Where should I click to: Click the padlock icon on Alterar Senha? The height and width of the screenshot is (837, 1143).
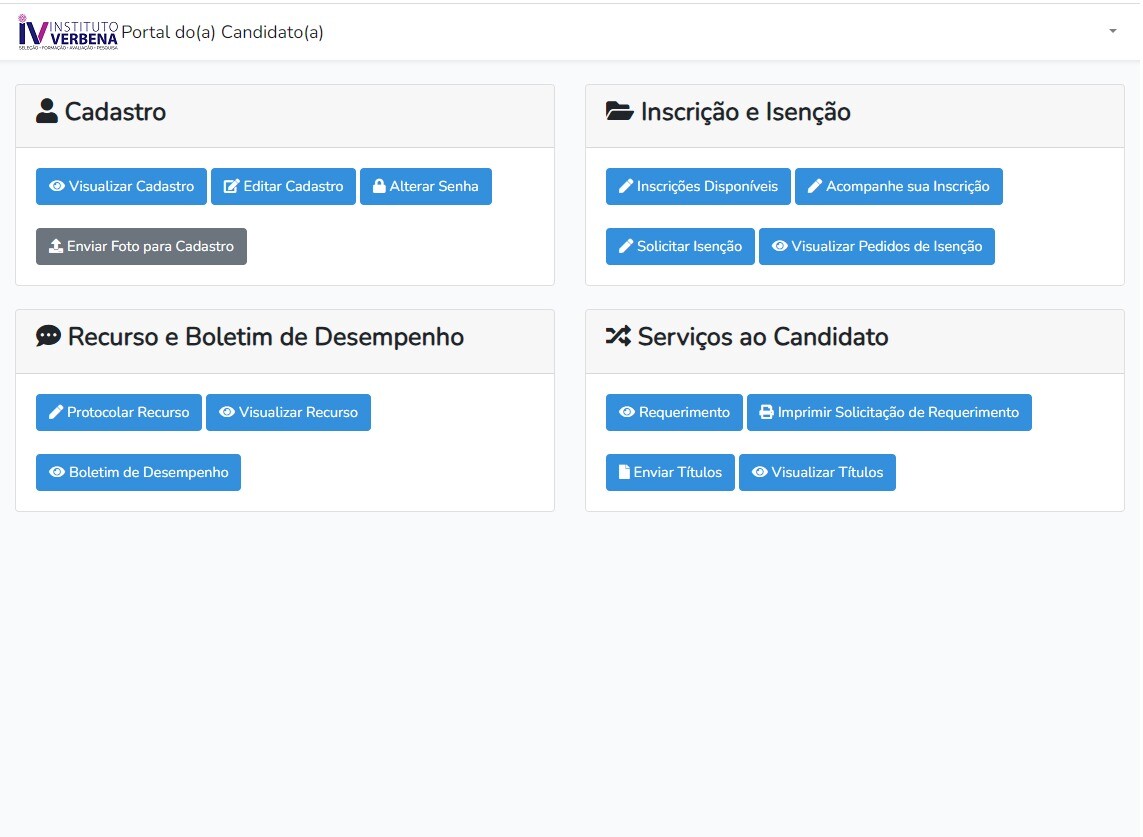(x=379, y=186)
